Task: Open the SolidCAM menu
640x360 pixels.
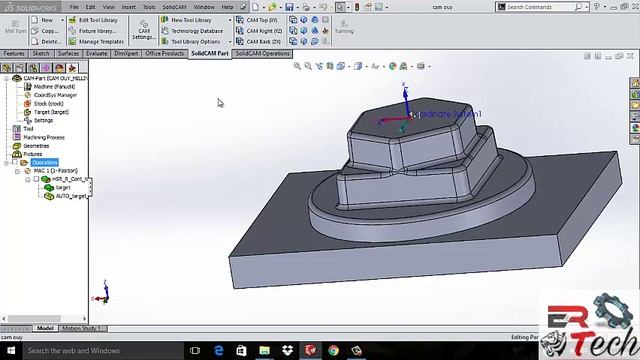Action: pos(174,7)
